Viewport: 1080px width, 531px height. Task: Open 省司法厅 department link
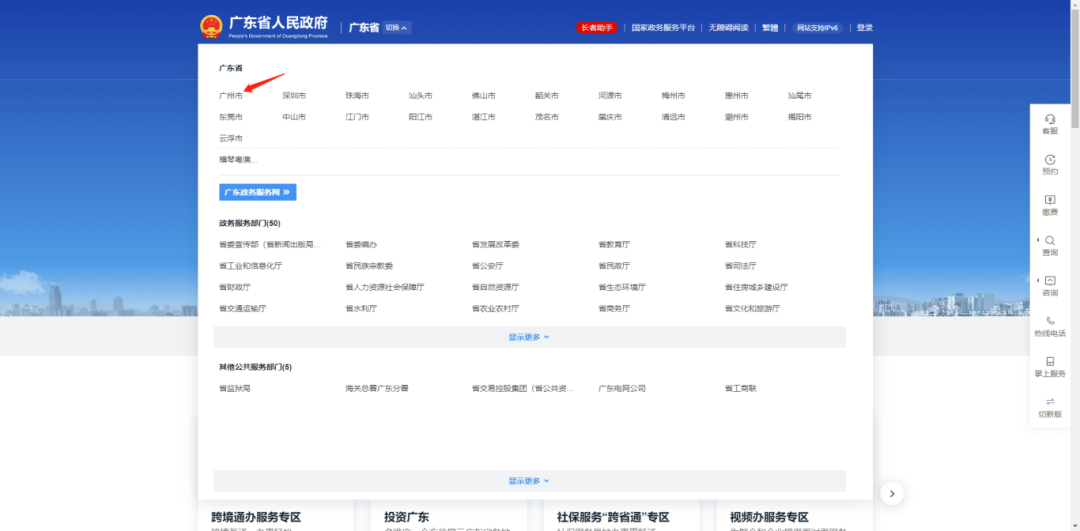click(740, 266)
